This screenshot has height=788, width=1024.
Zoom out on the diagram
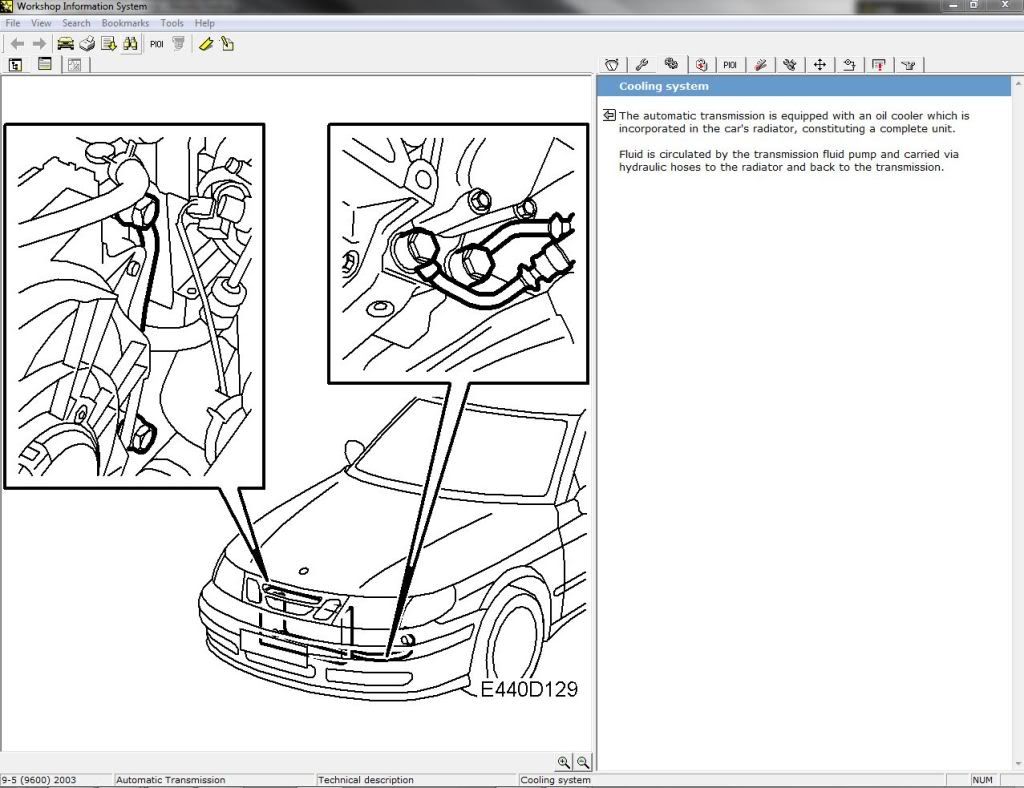(583, 762)
